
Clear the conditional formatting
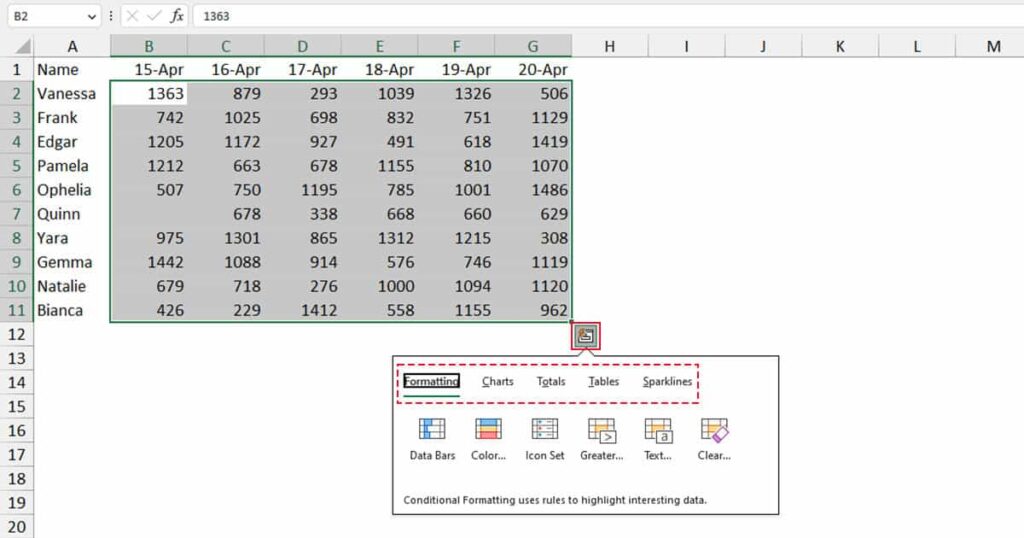pos(714,439)
